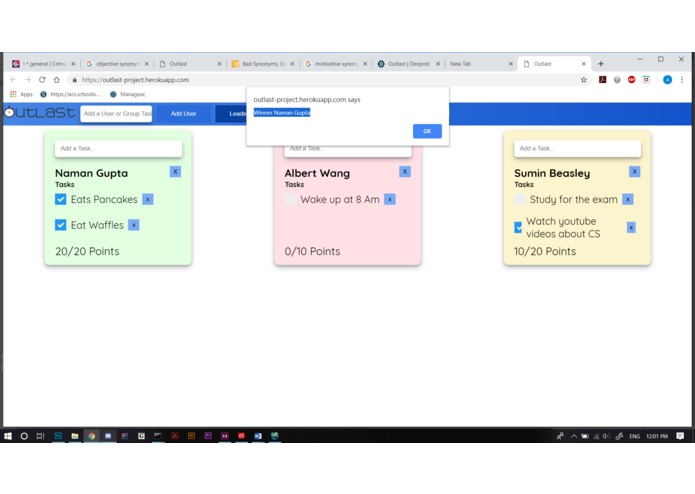The width and height of the screenshot is (695, 494).
Task: Click Add a Task field in Naman Gupta card
Action: coord(118,148)
